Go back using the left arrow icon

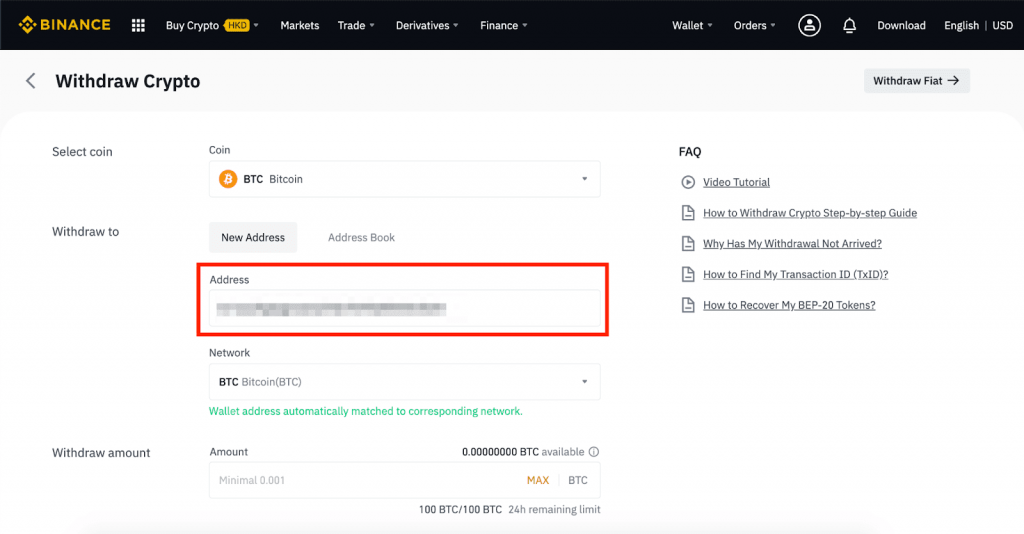coord(31,81)
